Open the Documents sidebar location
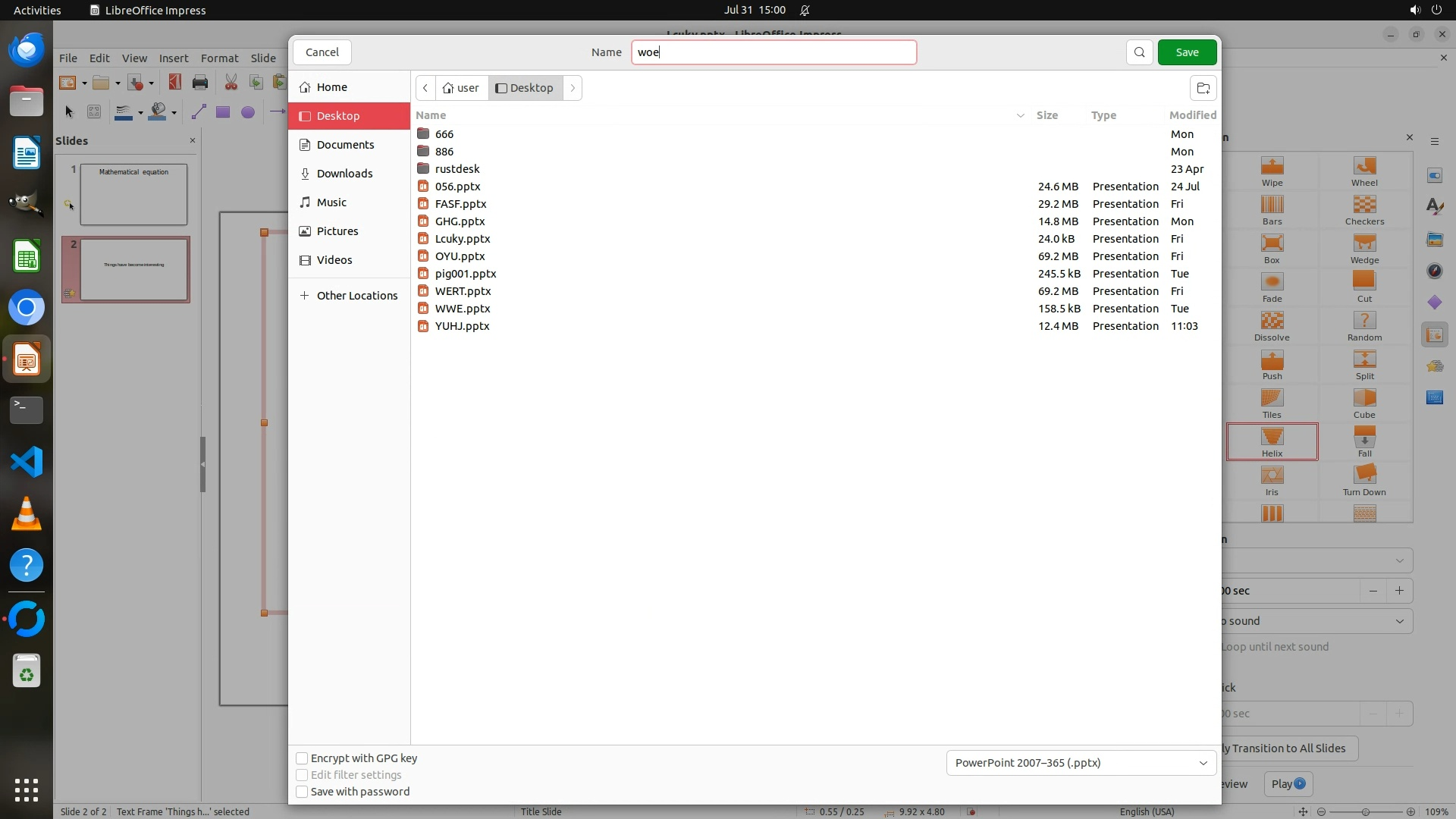 (x=345, y=145)
